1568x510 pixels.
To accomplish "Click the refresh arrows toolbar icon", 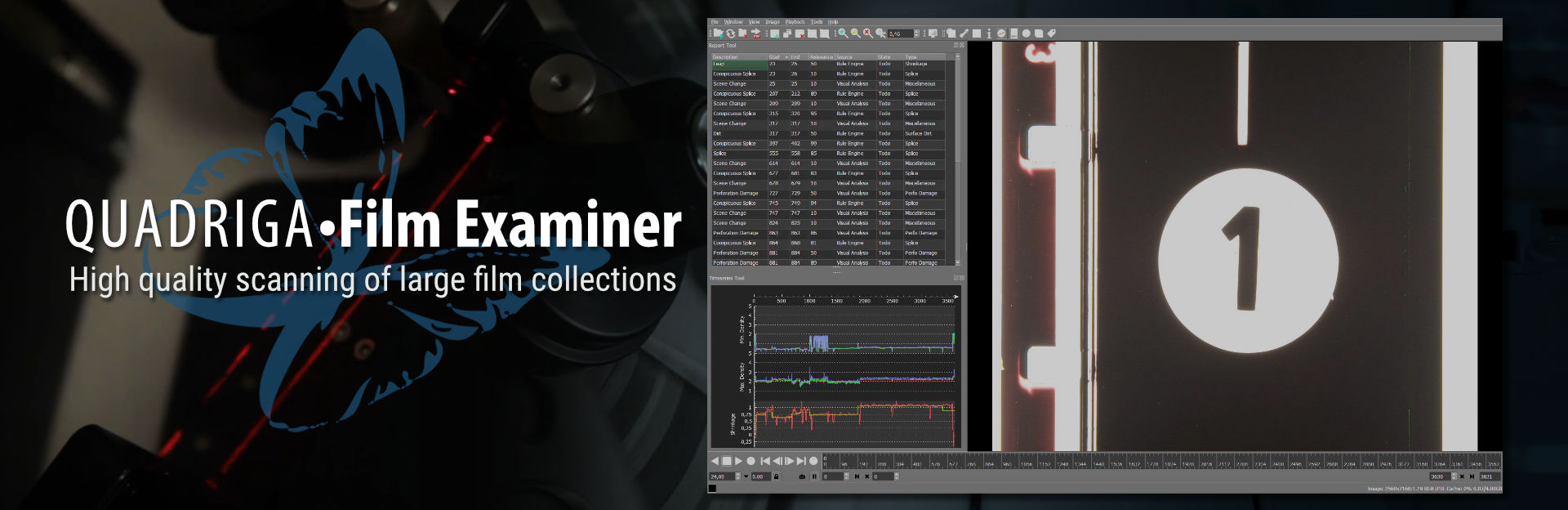I will (731, 34).
